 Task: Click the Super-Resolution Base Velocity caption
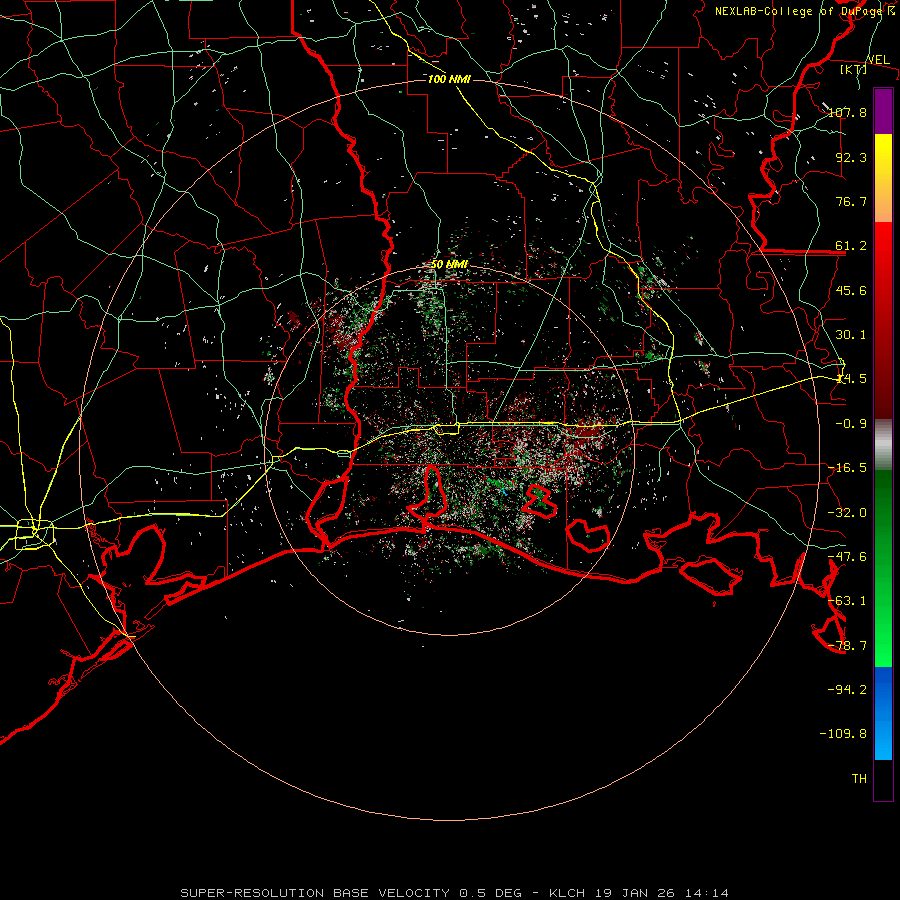454,893
